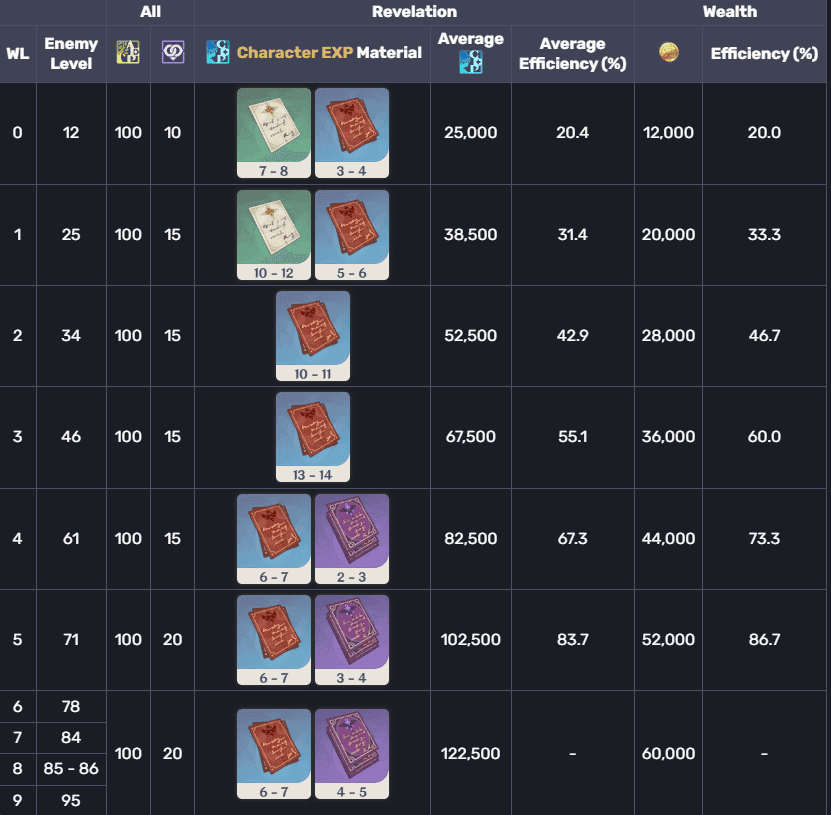Select the purple eye icon under All
The image size is (831, 815).
[173, 51]
